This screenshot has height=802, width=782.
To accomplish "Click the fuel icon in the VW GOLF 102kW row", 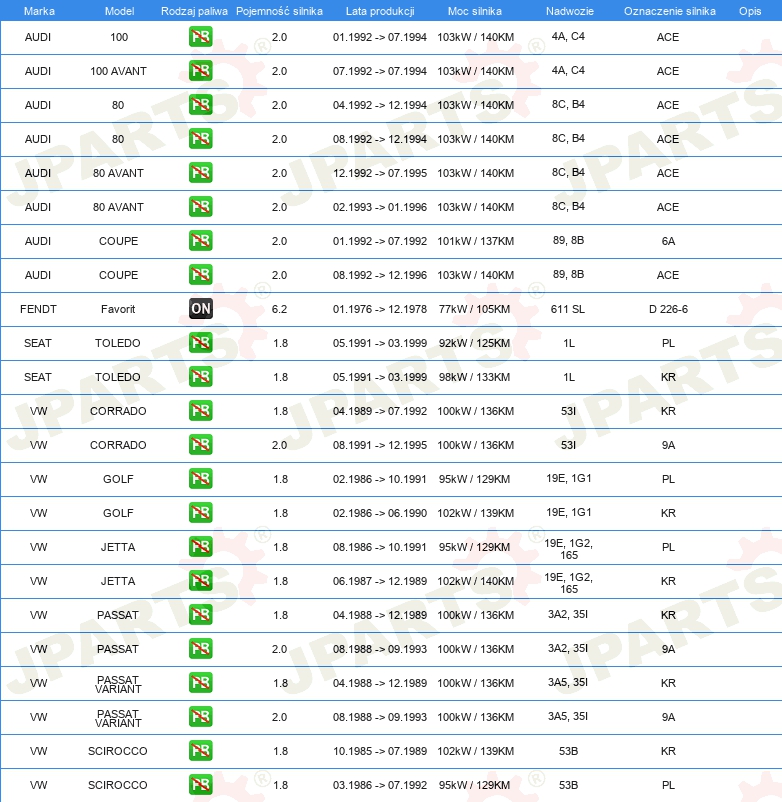I will tap(200, 513).
